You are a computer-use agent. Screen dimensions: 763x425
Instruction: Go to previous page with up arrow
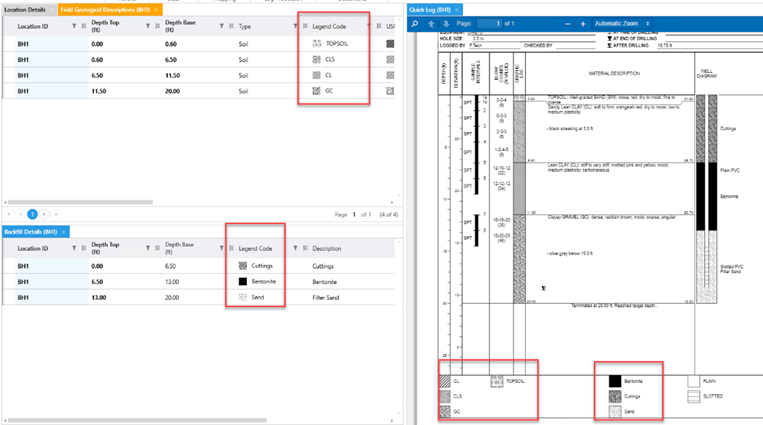(x=431, y=23)
